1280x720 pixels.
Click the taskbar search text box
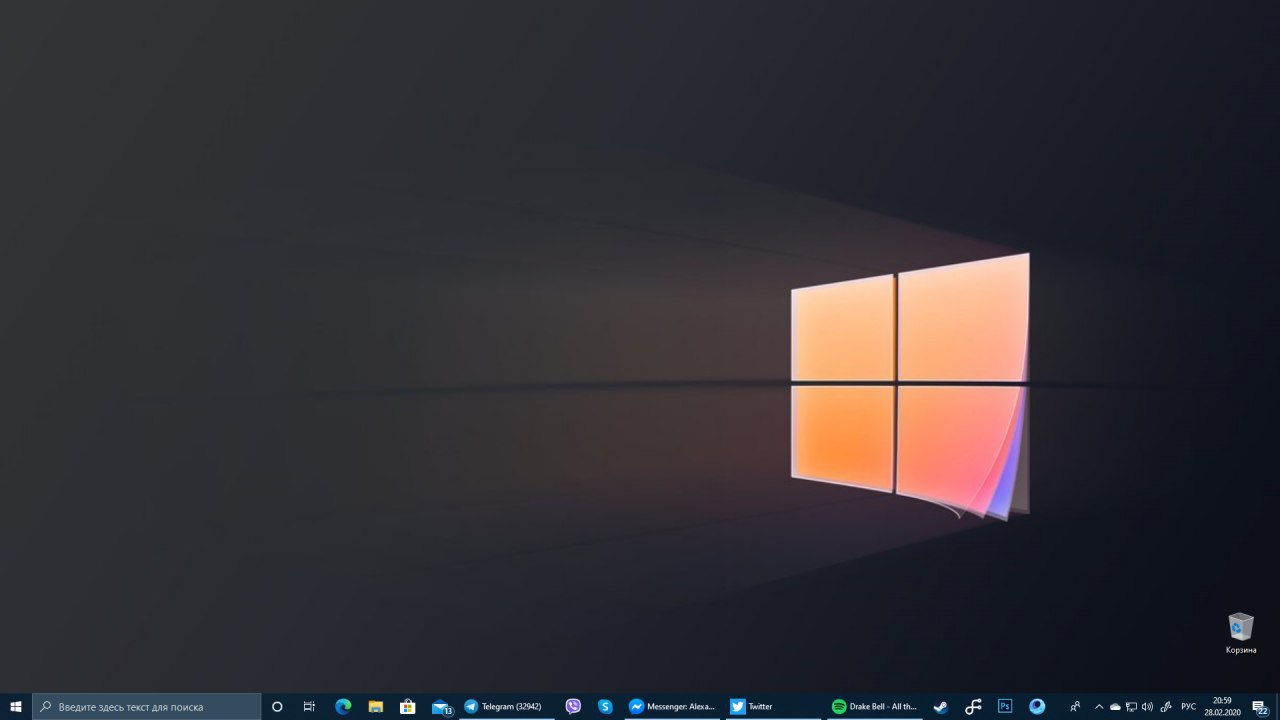tap(147, 706)
